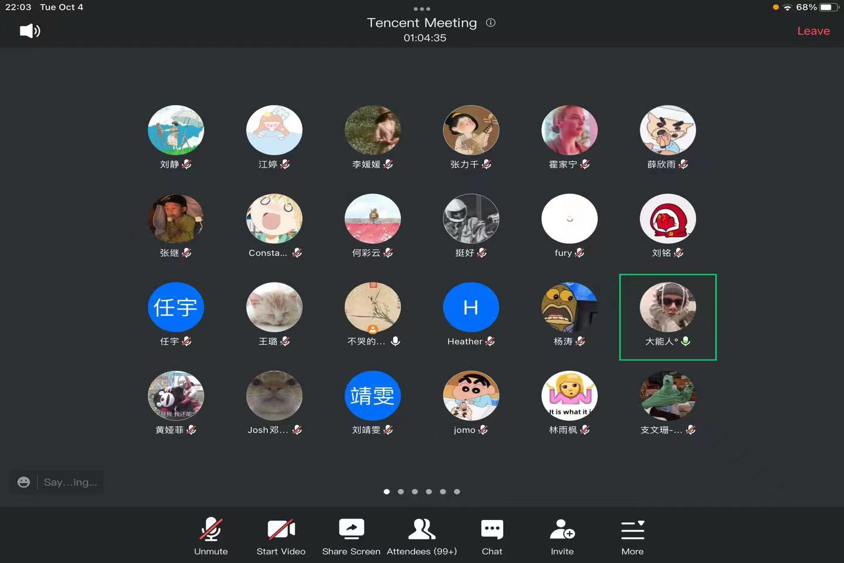Image resolution: width=844 pixels, height=563 pixels.
Task: Open the Attendees (99+) list
Action: [x=421, y=536]
